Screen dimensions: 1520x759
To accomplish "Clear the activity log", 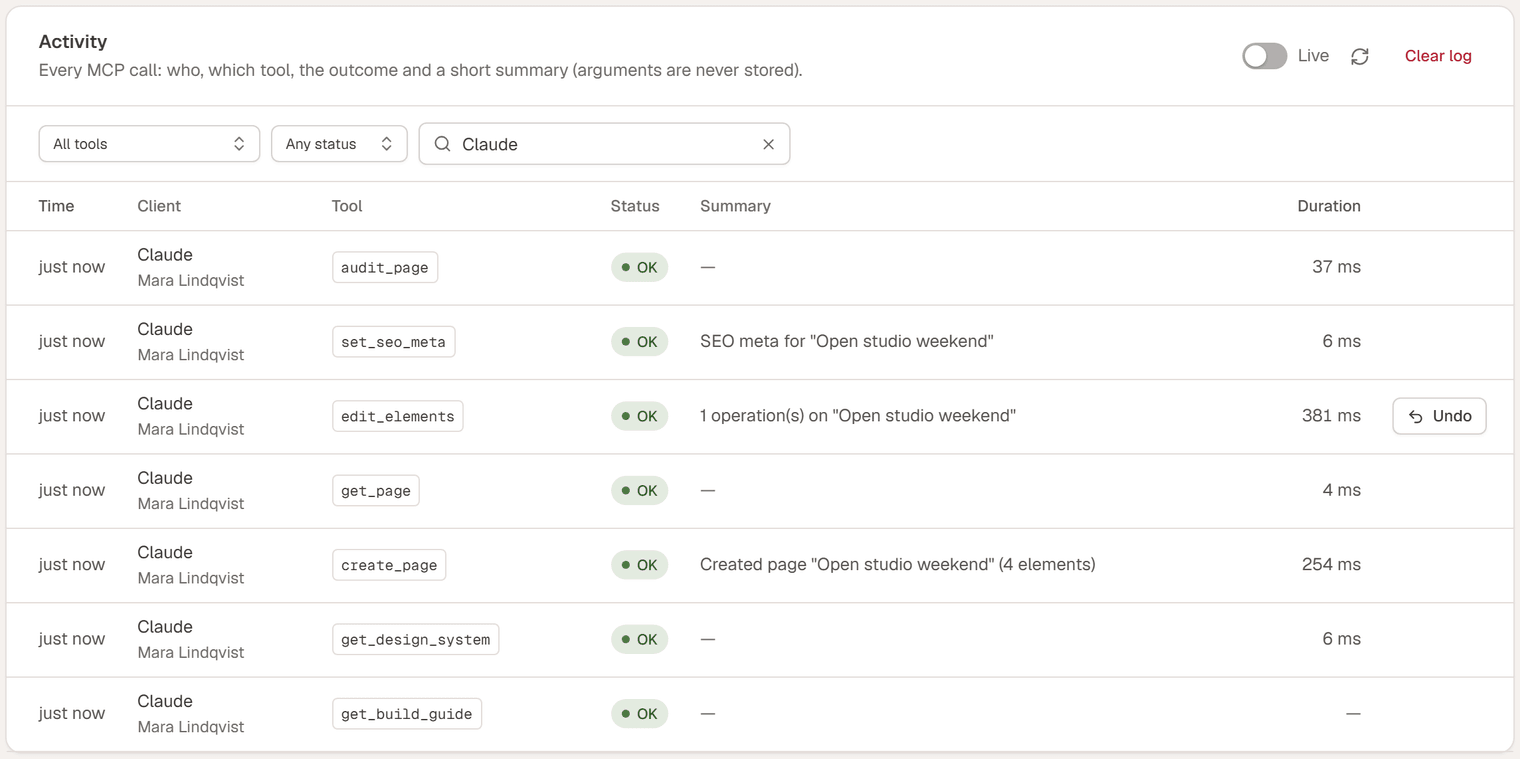I will coord(1438,56).
